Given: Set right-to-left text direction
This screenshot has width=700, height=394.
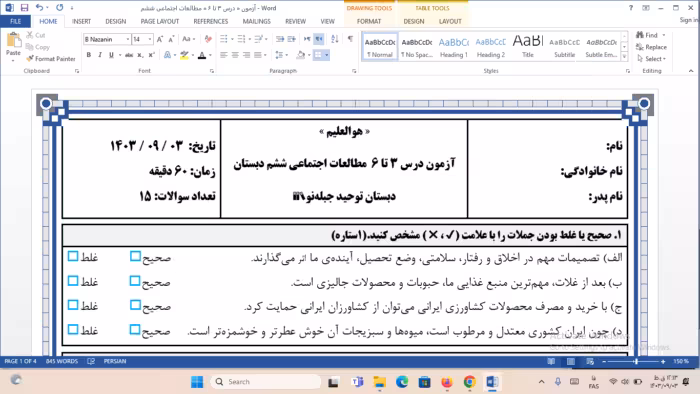Looking at the screenshot, I should [319, 39].
